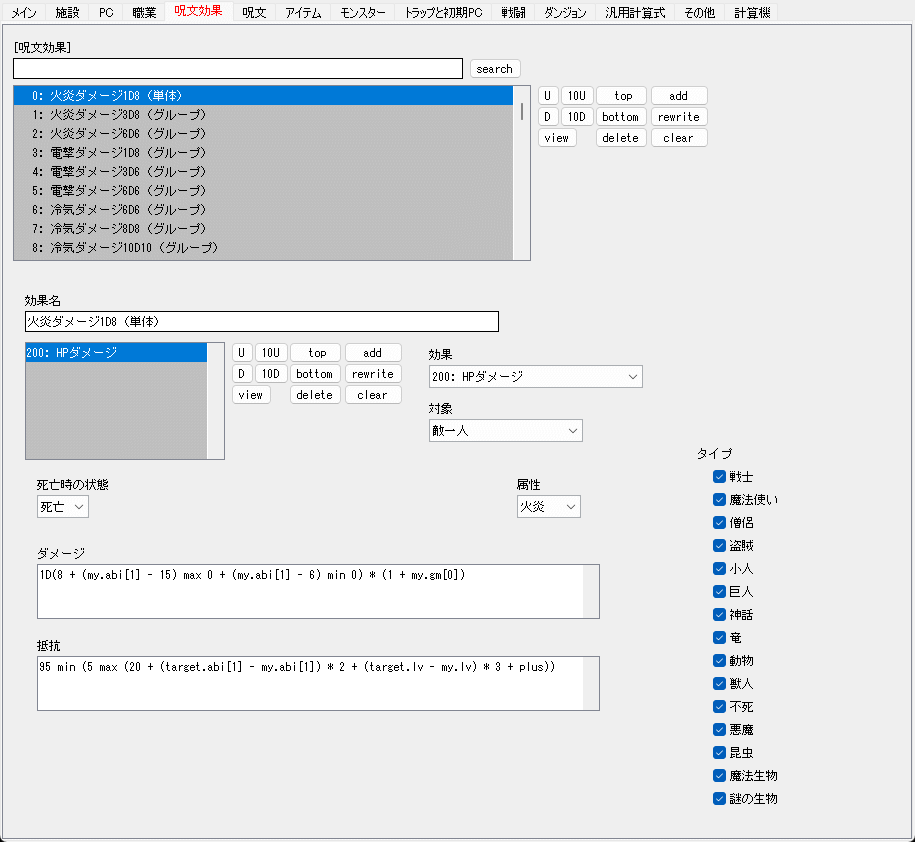Click the upper D button beside the spell list
This screenshot has width=915, height=842.
pyautogui.click(x=547, y=117)
